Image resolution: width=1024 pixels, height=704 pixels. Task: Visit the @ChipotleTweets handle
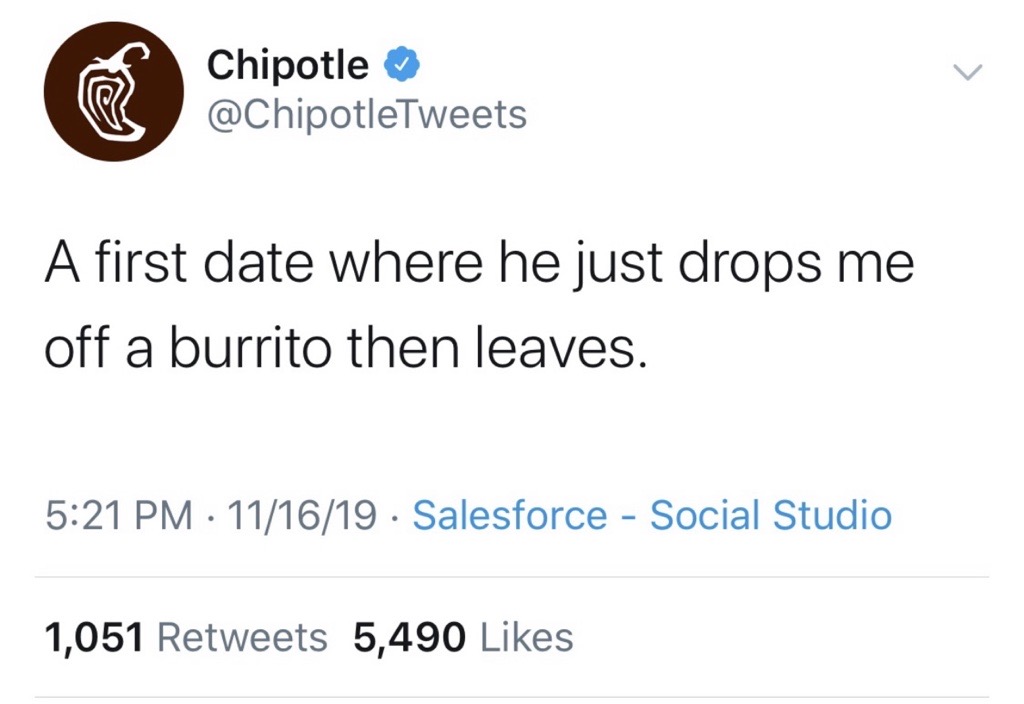tap(366, 116)
